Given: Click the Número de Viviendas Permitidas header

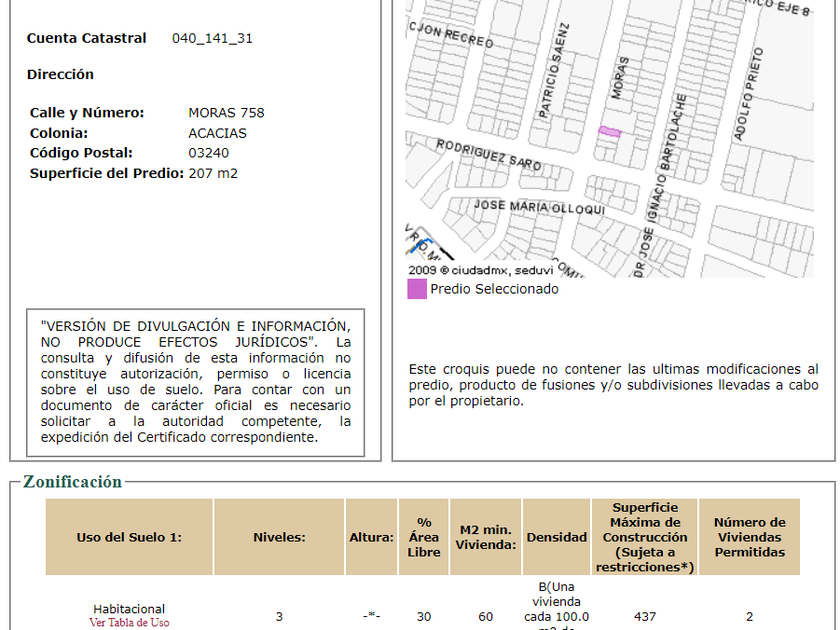Looking at the screenshot, I should [749, 537].
